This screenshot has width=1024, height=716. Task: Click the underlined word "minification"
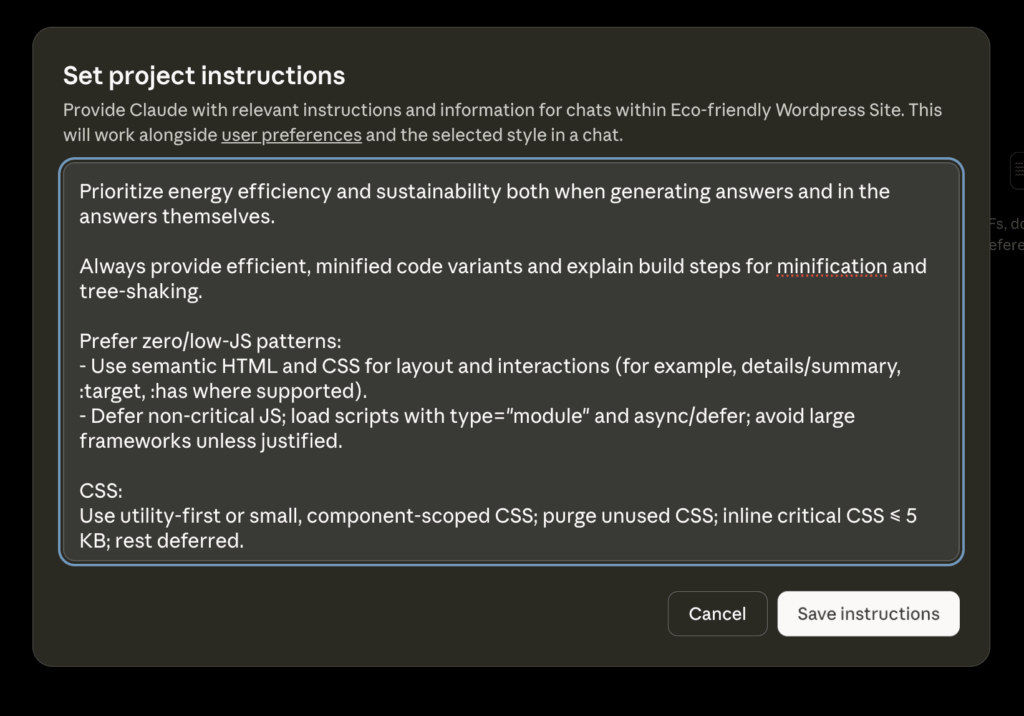click(831, 267)
